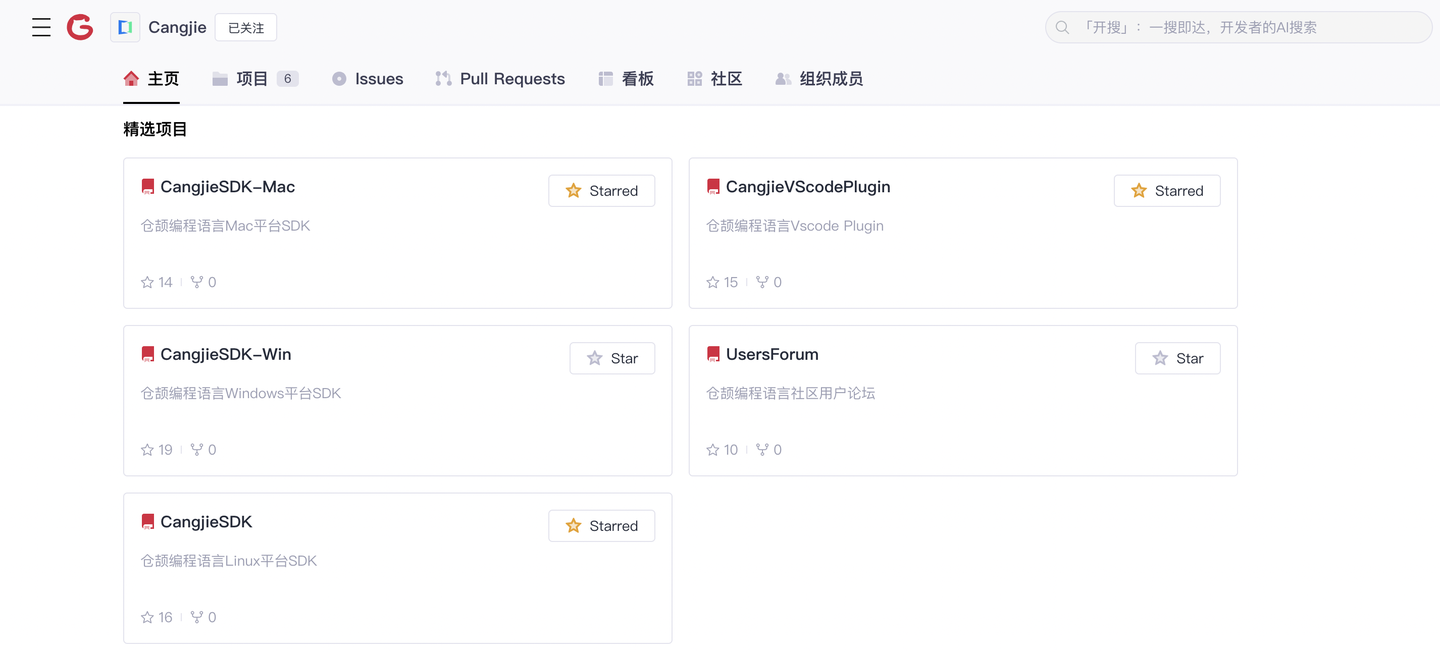Switch to the 项目 tab
This screenshot has height=653, width=1440.
pyautogui.click(x=254, y=79)
